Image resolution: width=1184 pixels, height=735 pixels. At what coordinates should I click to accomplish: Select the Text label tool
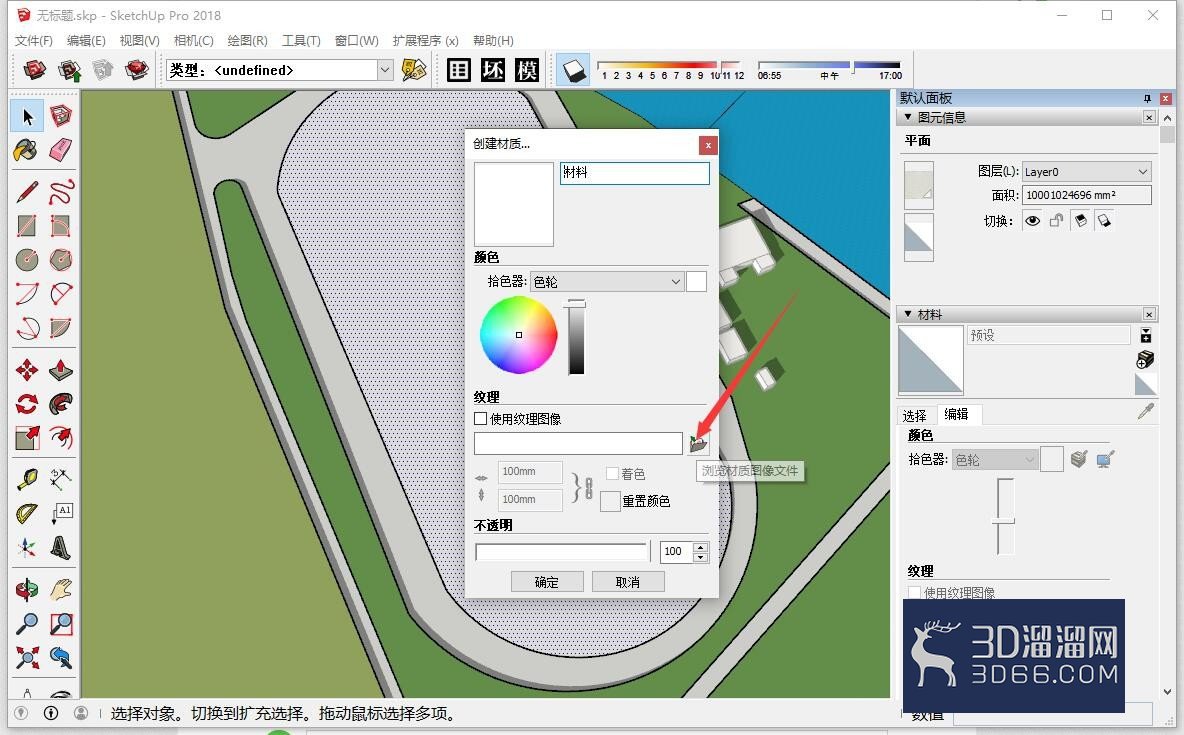coord(61,514)
